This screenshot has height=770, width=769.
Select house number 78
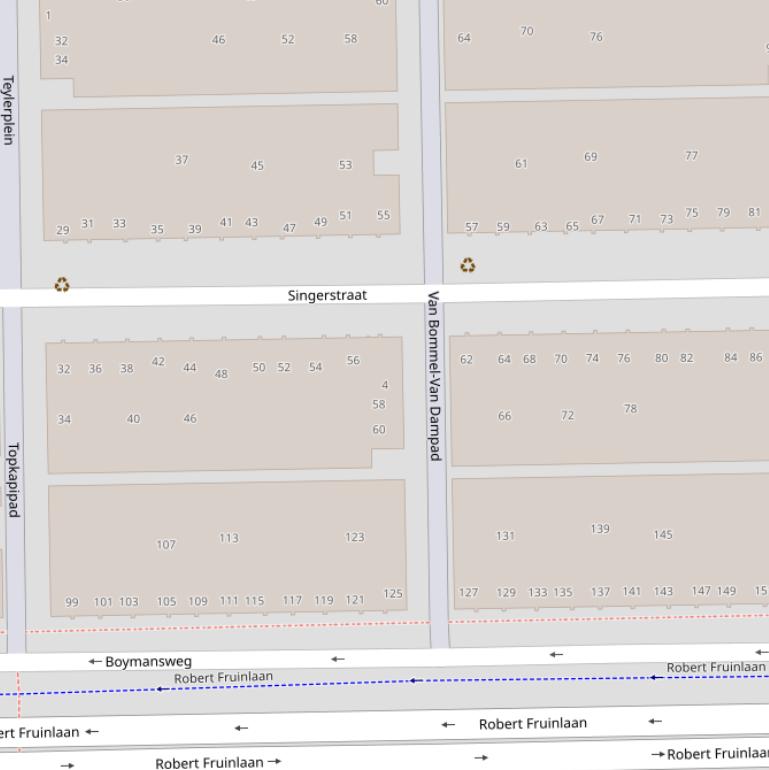point(630,408)
